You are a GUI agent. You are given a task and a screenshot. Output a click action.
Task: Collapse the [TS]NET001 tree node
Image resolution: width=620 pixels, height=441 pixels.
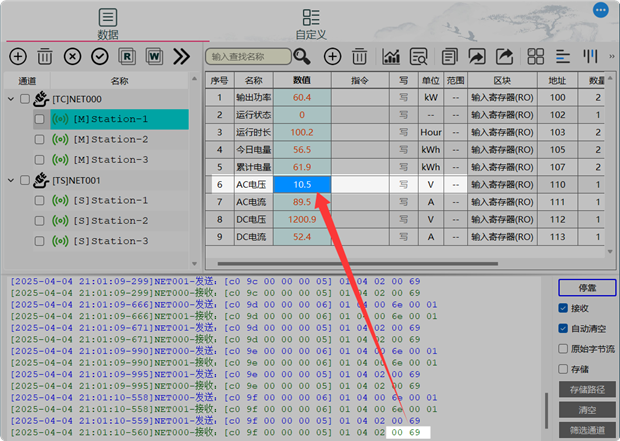click(x=11, y=180)
